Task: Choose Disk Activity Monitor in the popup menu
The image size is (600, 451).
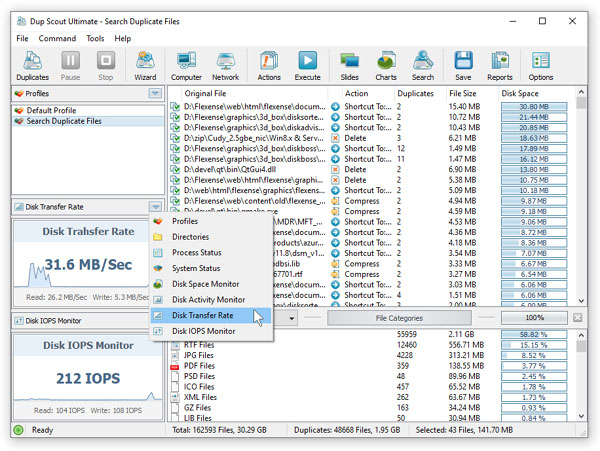Action: click(x=211, y=300)
